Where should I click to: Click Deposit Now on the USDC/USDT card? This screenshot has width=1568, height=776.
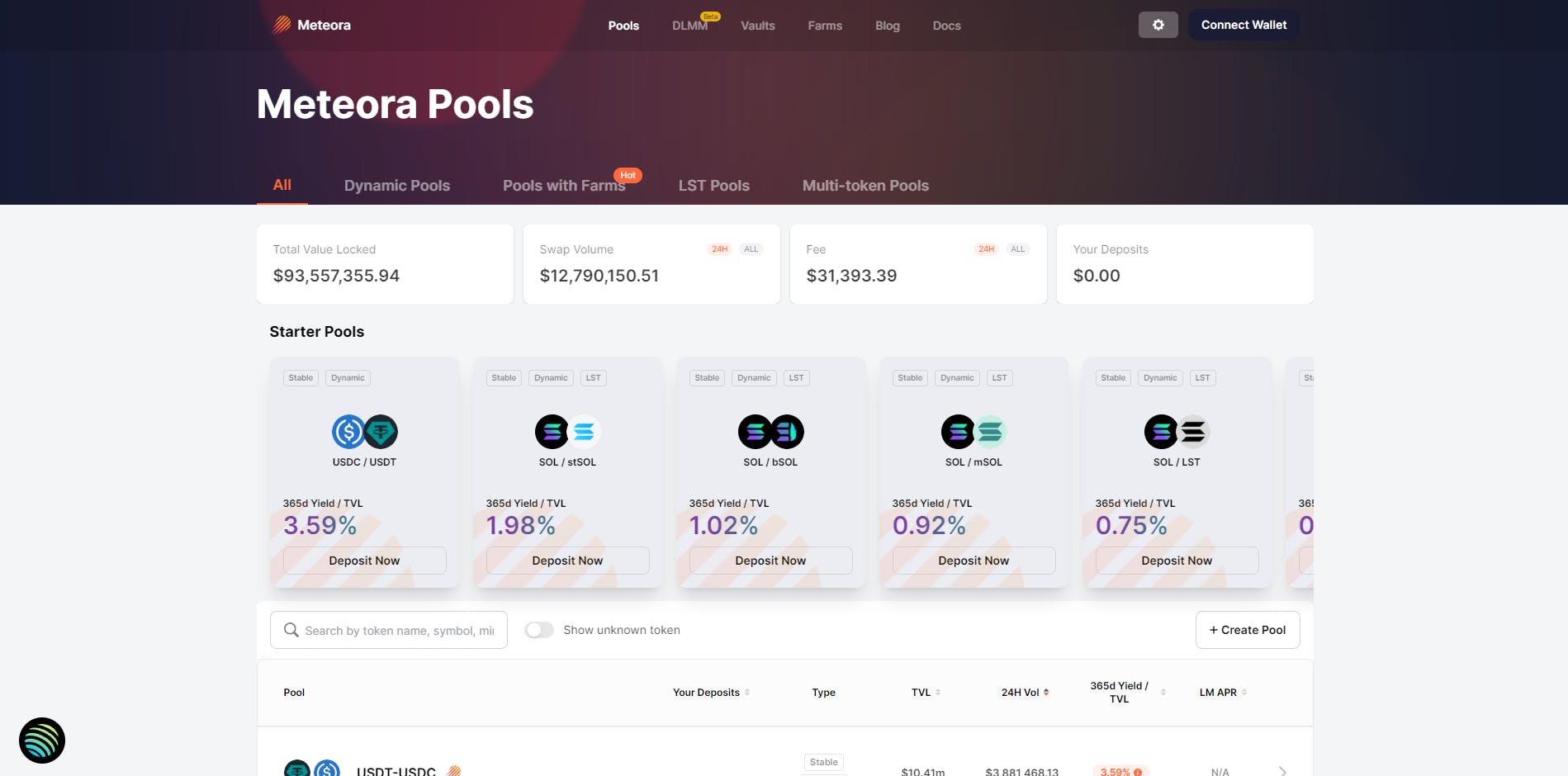[x=364, y=561]
